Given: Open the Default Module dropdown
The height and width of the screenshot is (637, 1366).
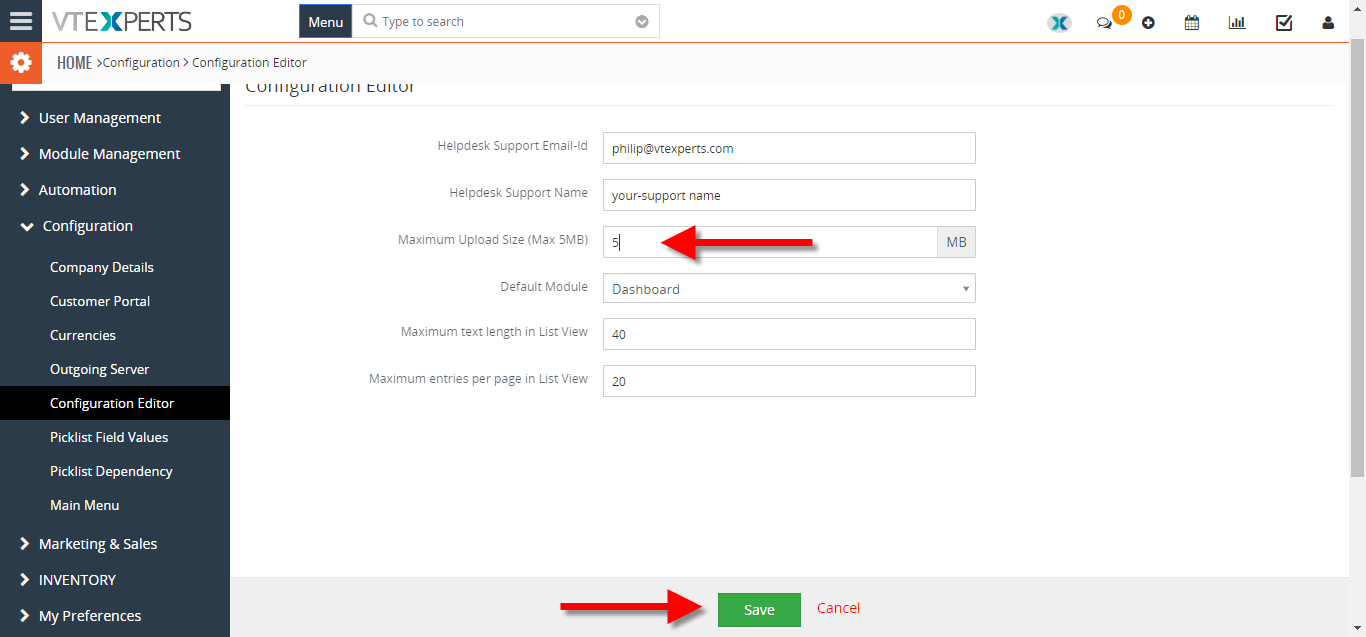Looking at the screenshot, I should coord(789,289).
